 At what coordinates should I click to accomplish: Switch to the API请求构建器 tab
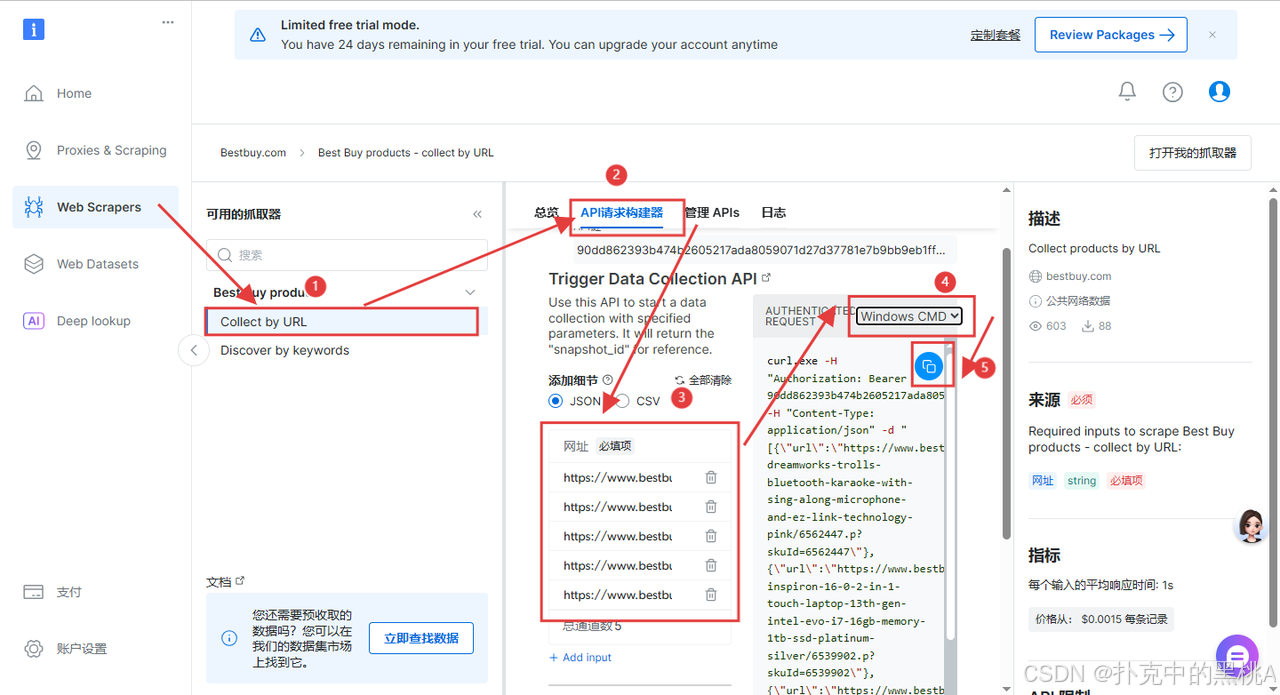622,212
